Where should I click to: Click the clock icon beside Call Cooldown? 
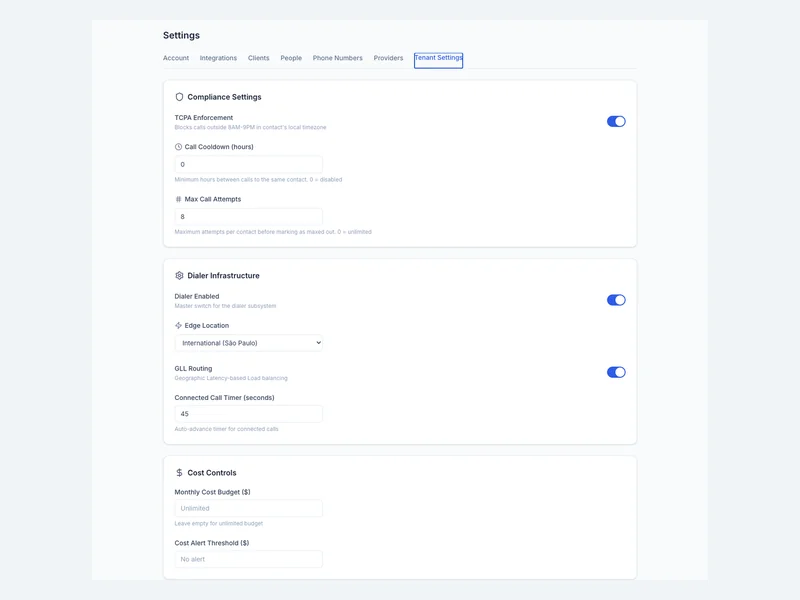point(178,147)
